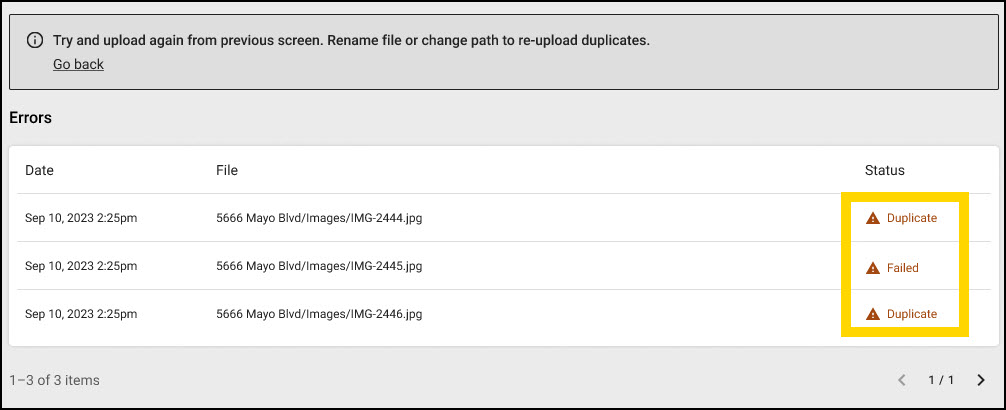Click the File column header

click(227, 171)
